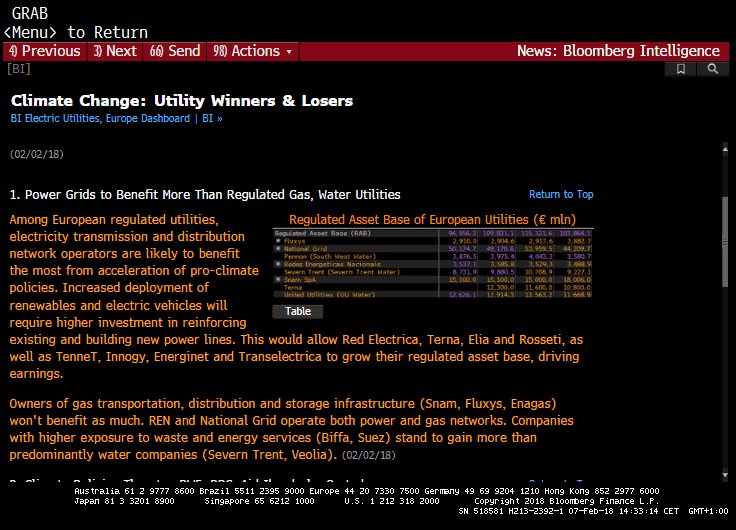Click section heading Power Grids to Benefit More

click(205, 194)
